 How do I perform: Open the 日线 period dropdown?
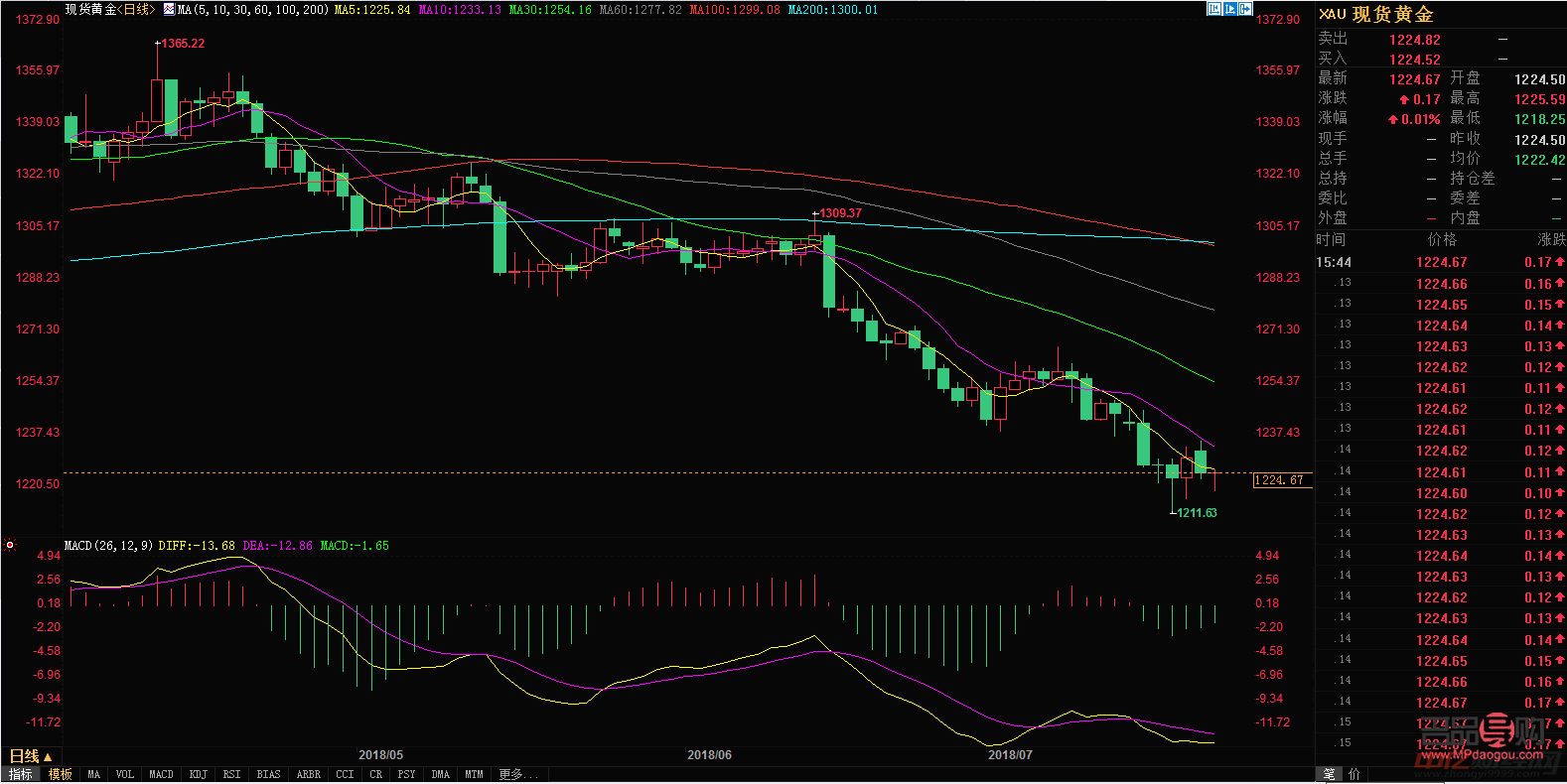coord(30,756)
